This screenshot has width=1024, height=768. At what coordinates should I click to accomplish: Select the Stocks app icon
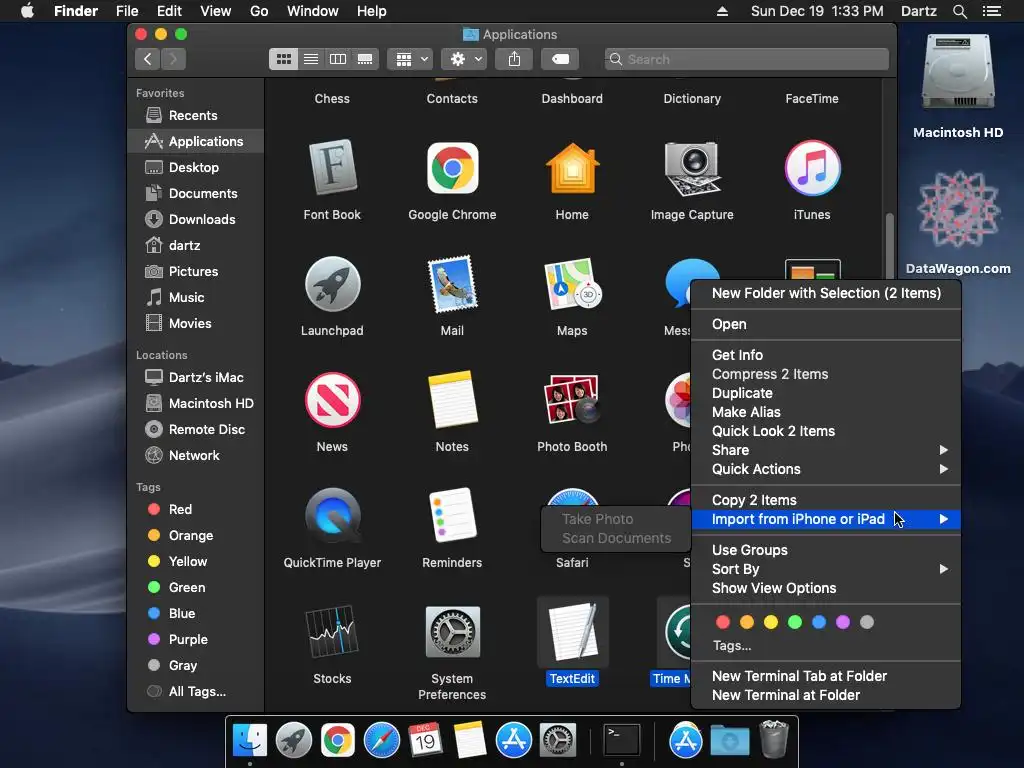point(332,632)
